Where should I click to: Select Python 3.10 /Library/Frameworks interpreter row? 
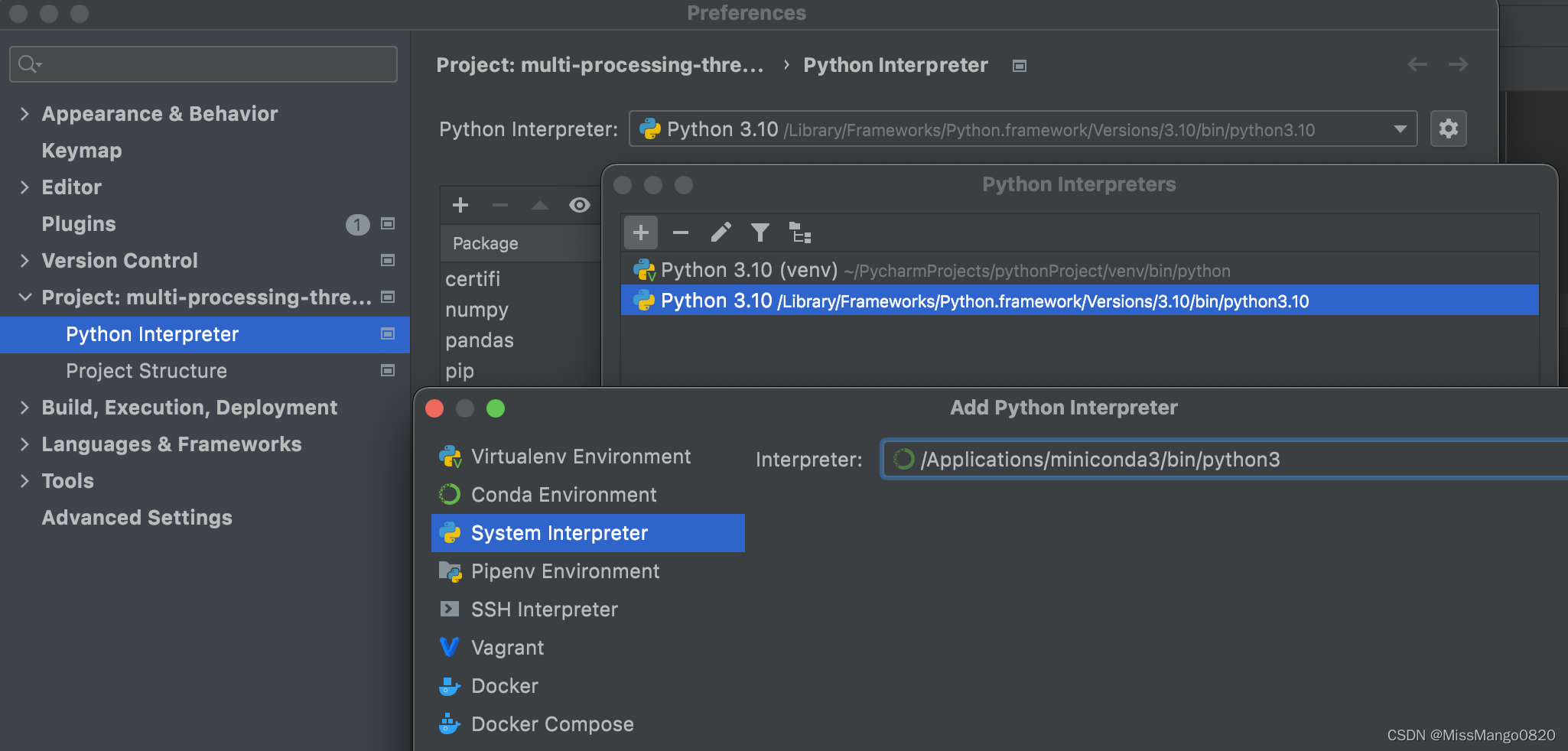tap(1079, 301)
